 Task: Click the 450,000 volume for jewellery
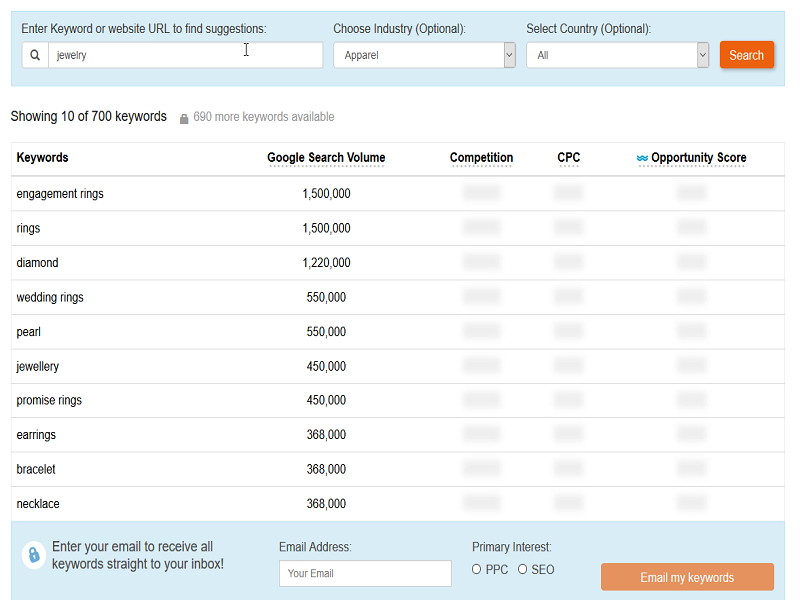tap(326, 366)
